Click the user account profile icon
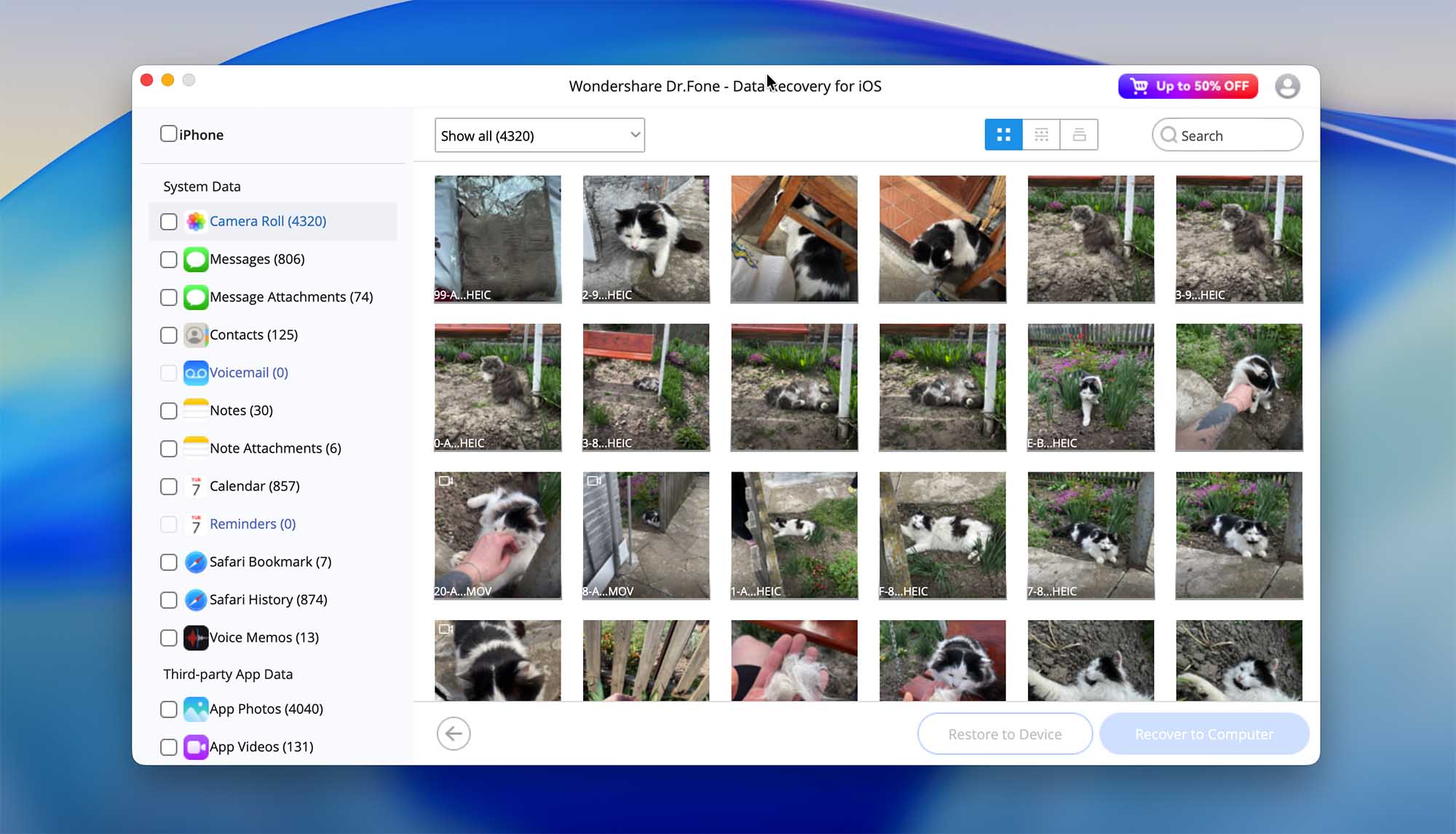1456x834 pixels. pos(1287,87)
